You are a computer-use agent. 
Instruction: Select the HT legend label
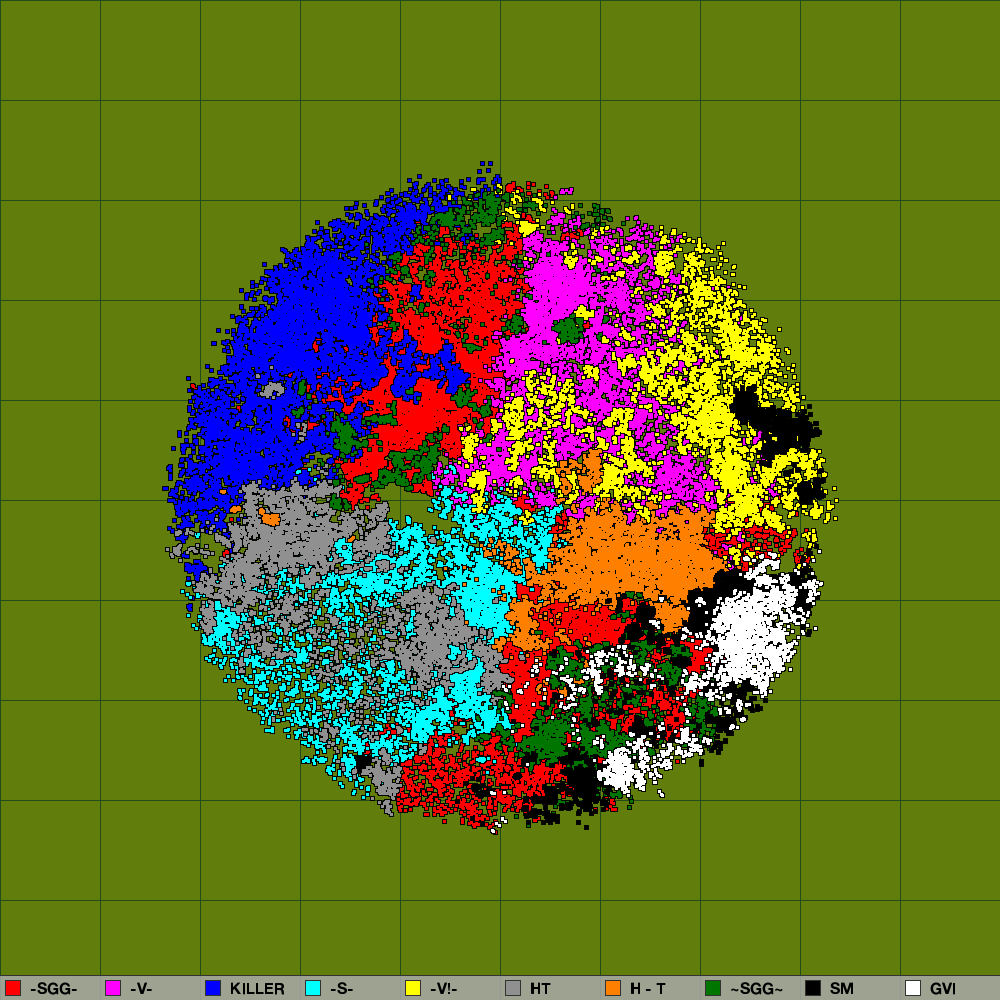(540, 989)
